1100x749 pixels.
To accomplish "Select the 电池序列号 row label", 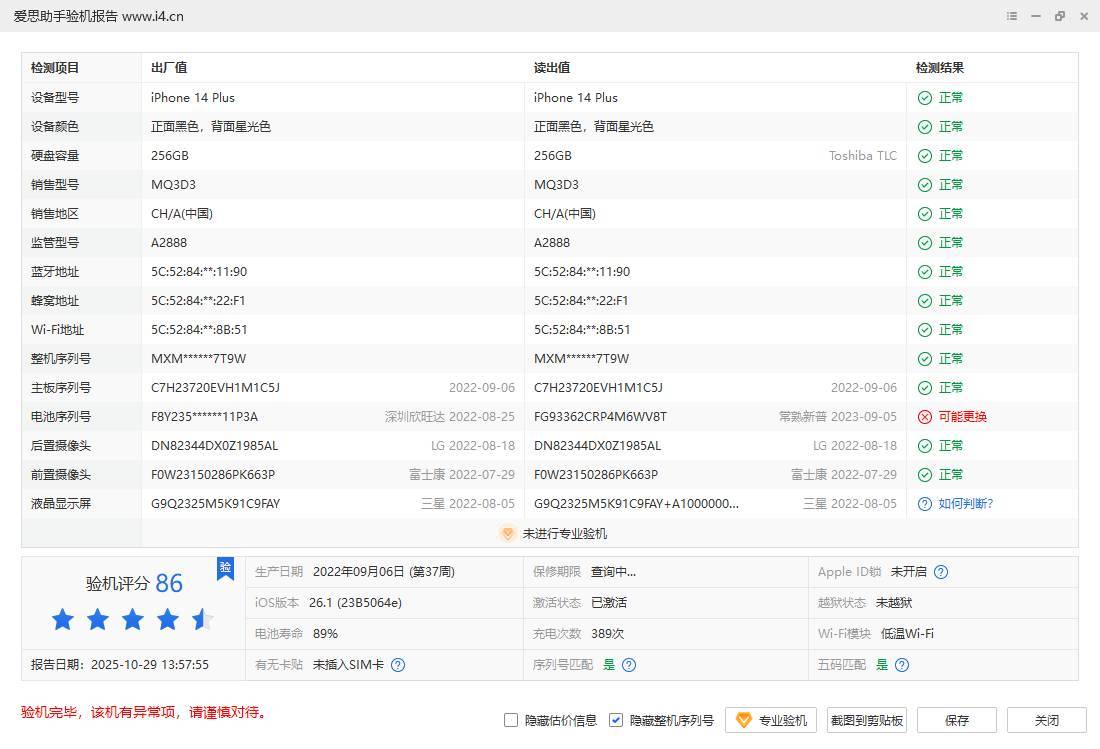I will [61, 417].
